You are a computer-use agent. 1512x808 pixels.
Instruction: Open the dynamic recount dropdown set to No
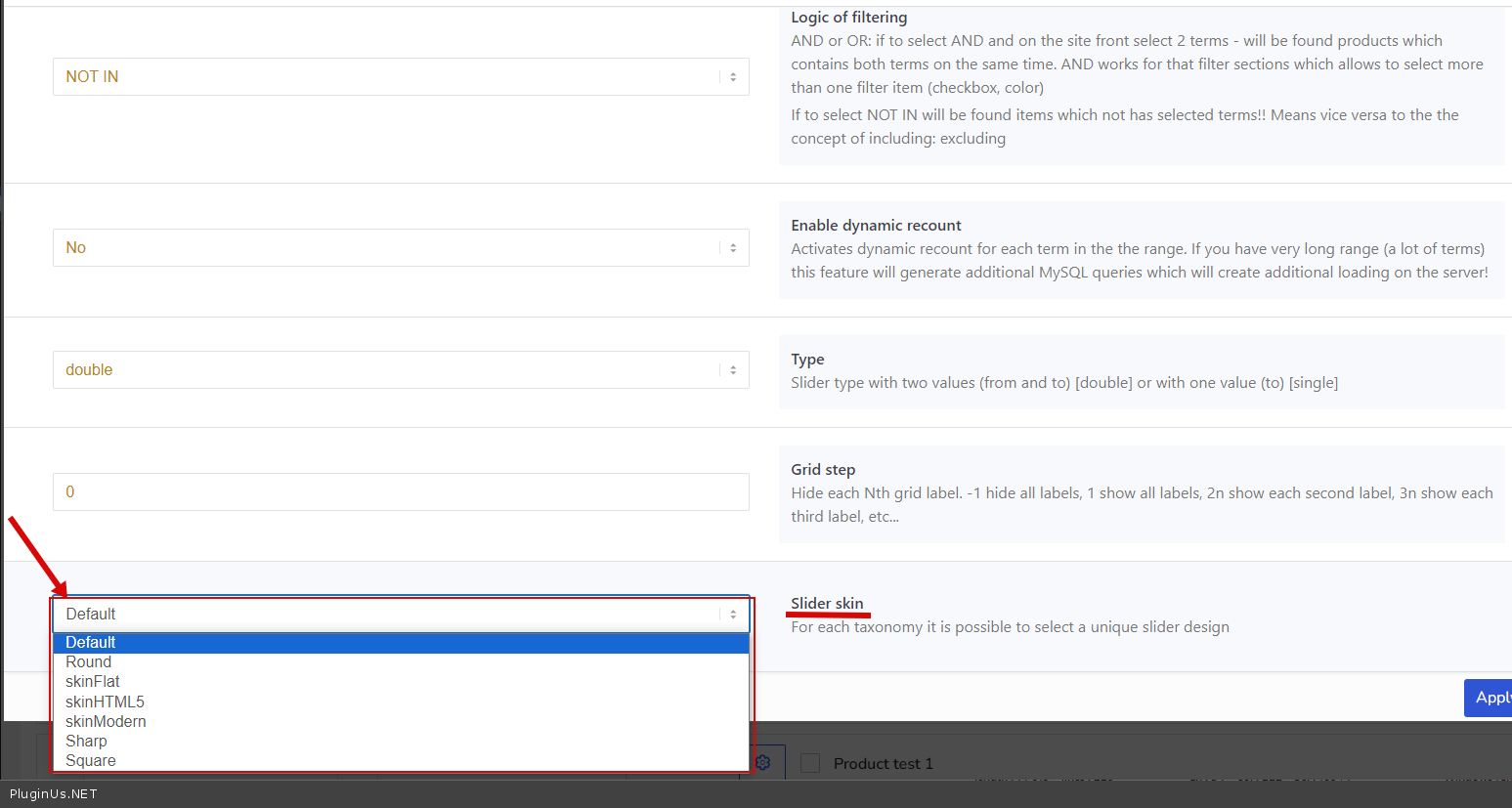[x=391, y=247]
